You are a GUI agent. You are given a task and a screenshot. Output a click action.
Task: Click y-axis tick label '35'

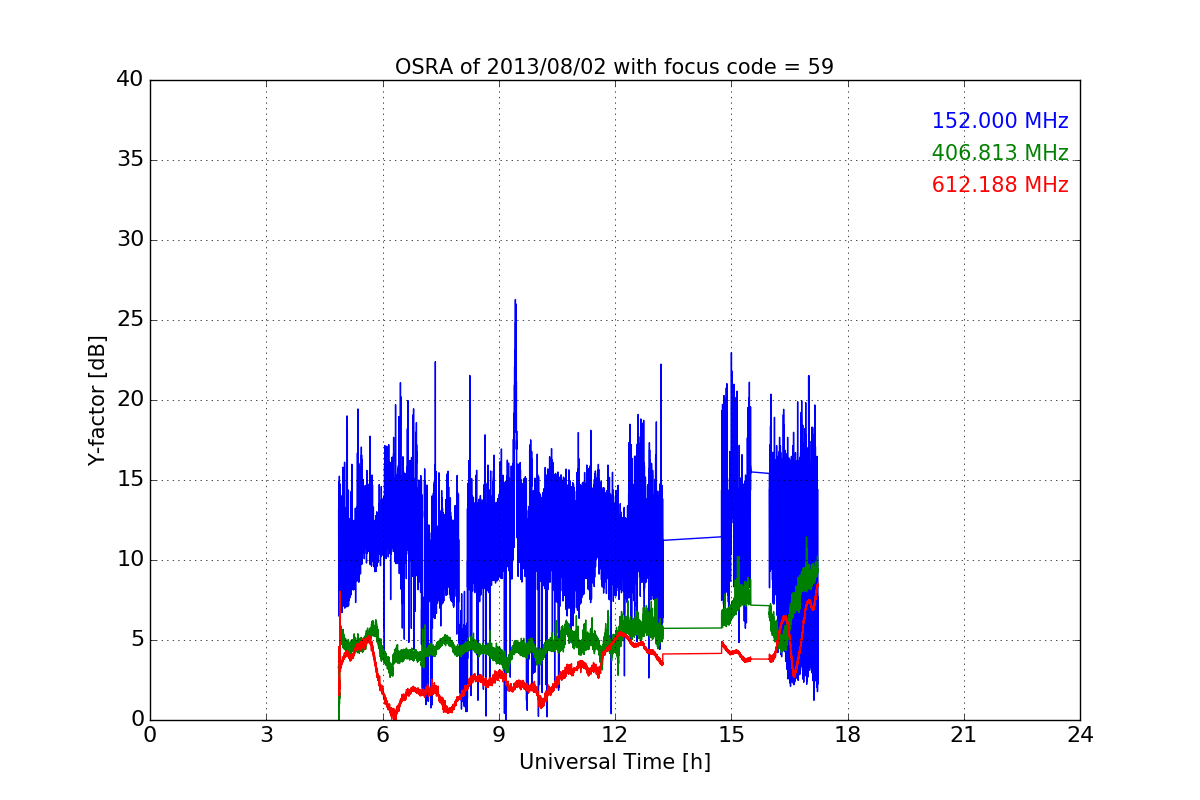click(130, 160)
